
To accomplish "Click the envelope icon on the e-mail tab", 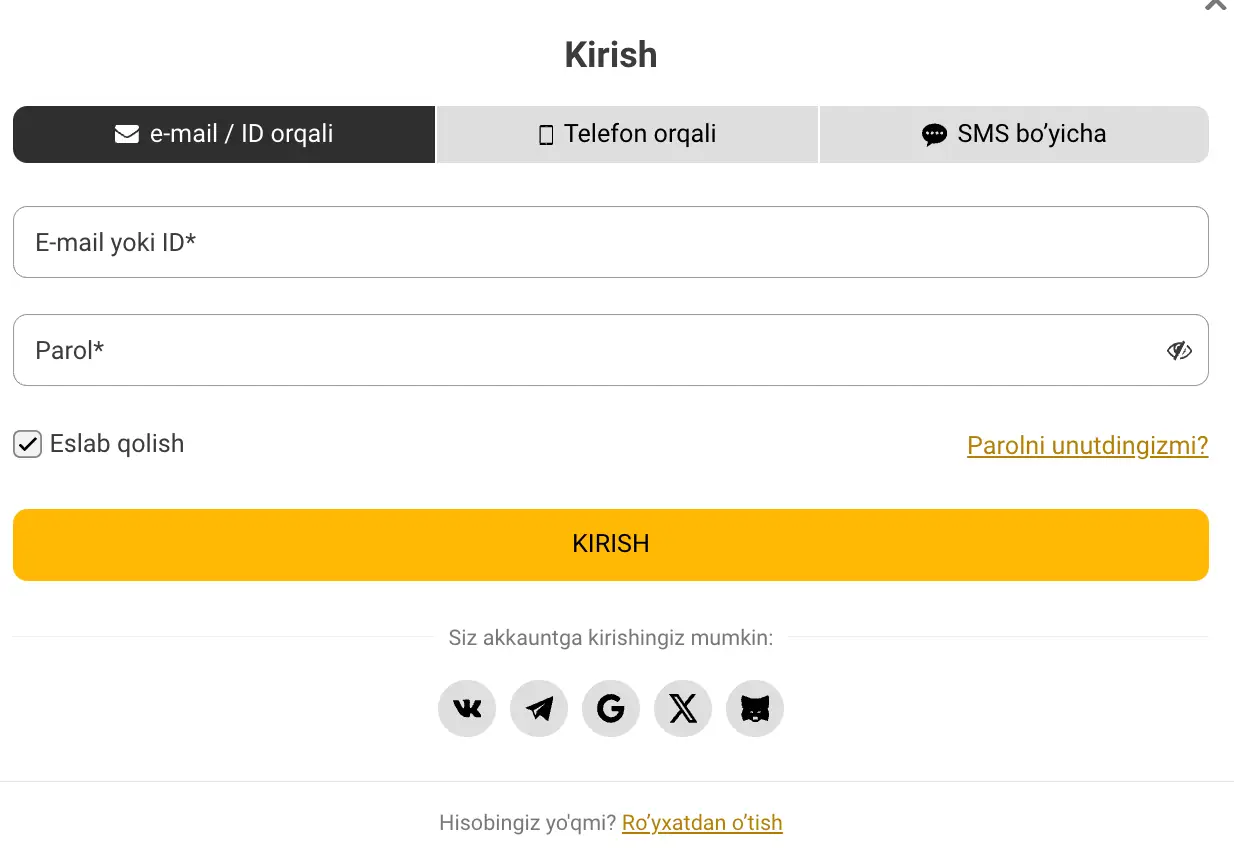I will point(127,133).
